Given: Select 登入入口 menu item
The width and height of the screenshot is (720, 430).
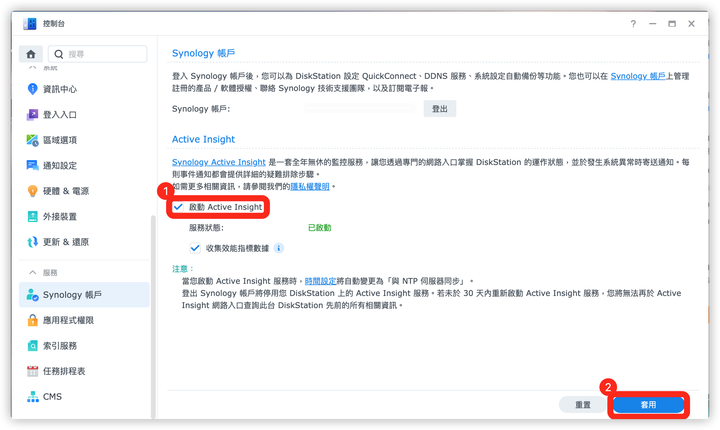Looking at the screenshot, I should [84, 114].
